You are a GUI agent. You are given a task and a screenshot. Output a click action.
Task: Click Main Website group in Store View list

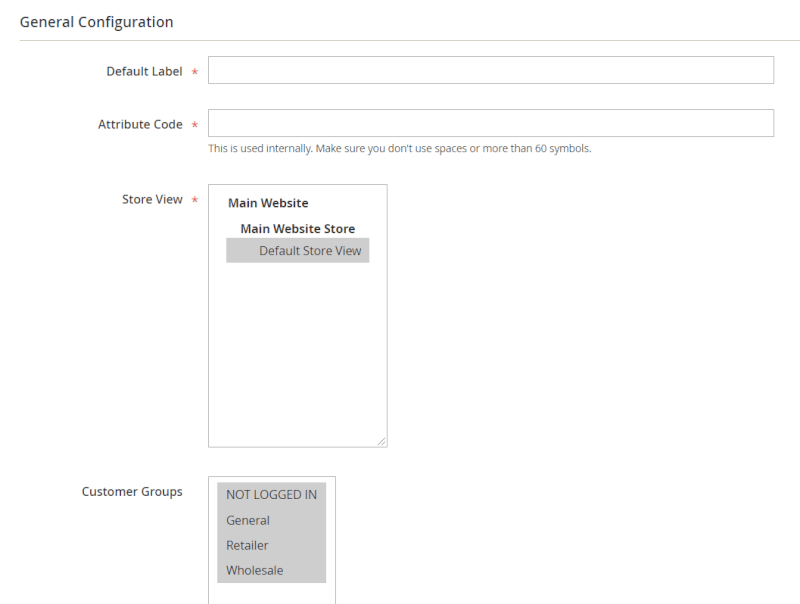[268, 203]
